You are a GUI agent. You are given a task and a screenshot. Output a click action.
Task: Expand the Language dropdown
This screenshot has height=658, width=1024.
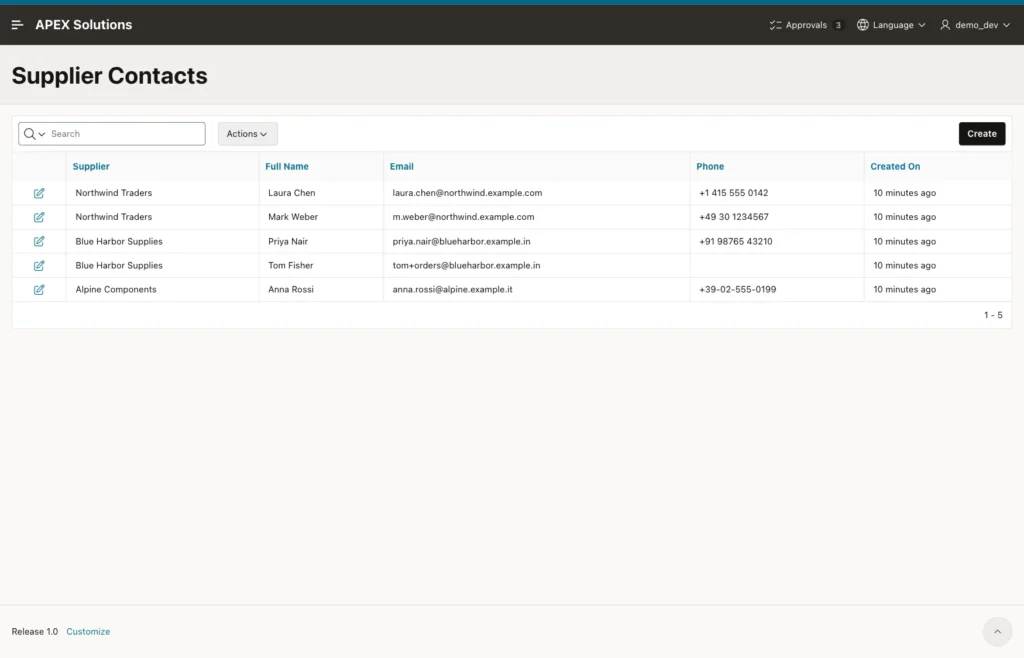click(891, 25)
